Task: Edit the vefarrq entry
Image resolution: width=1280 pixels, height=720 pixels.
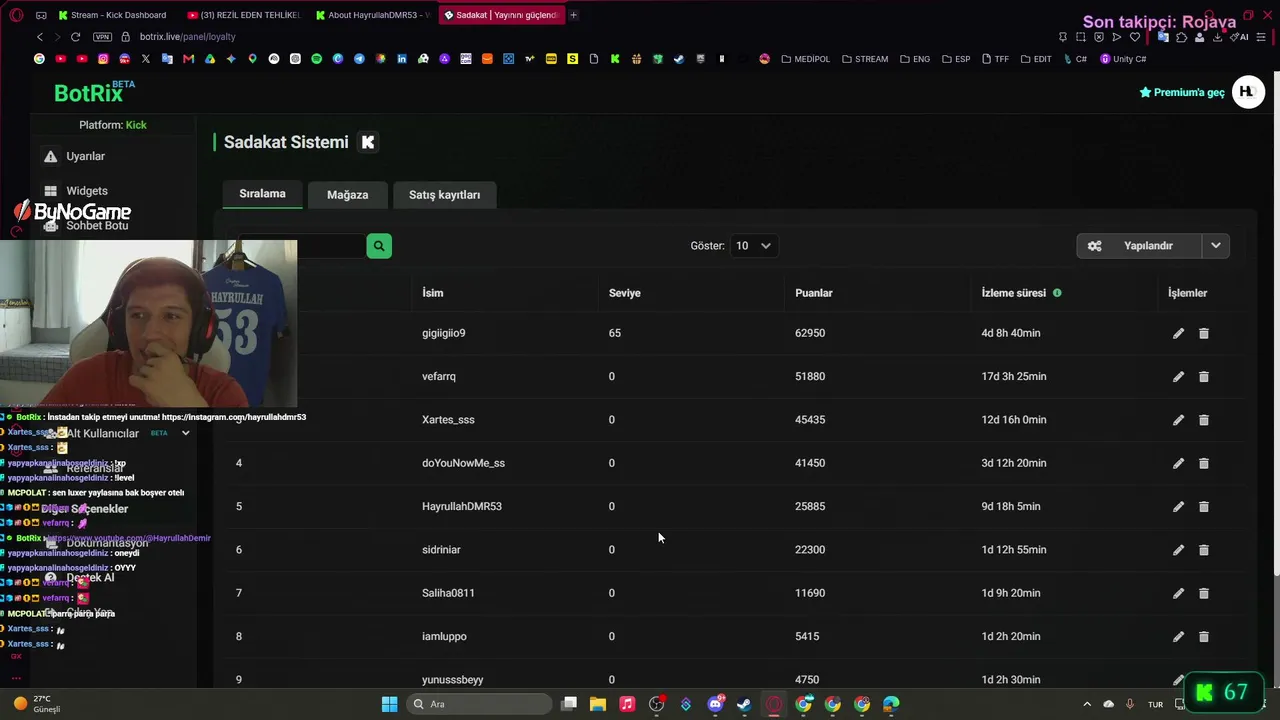Action: [1178, 377]
